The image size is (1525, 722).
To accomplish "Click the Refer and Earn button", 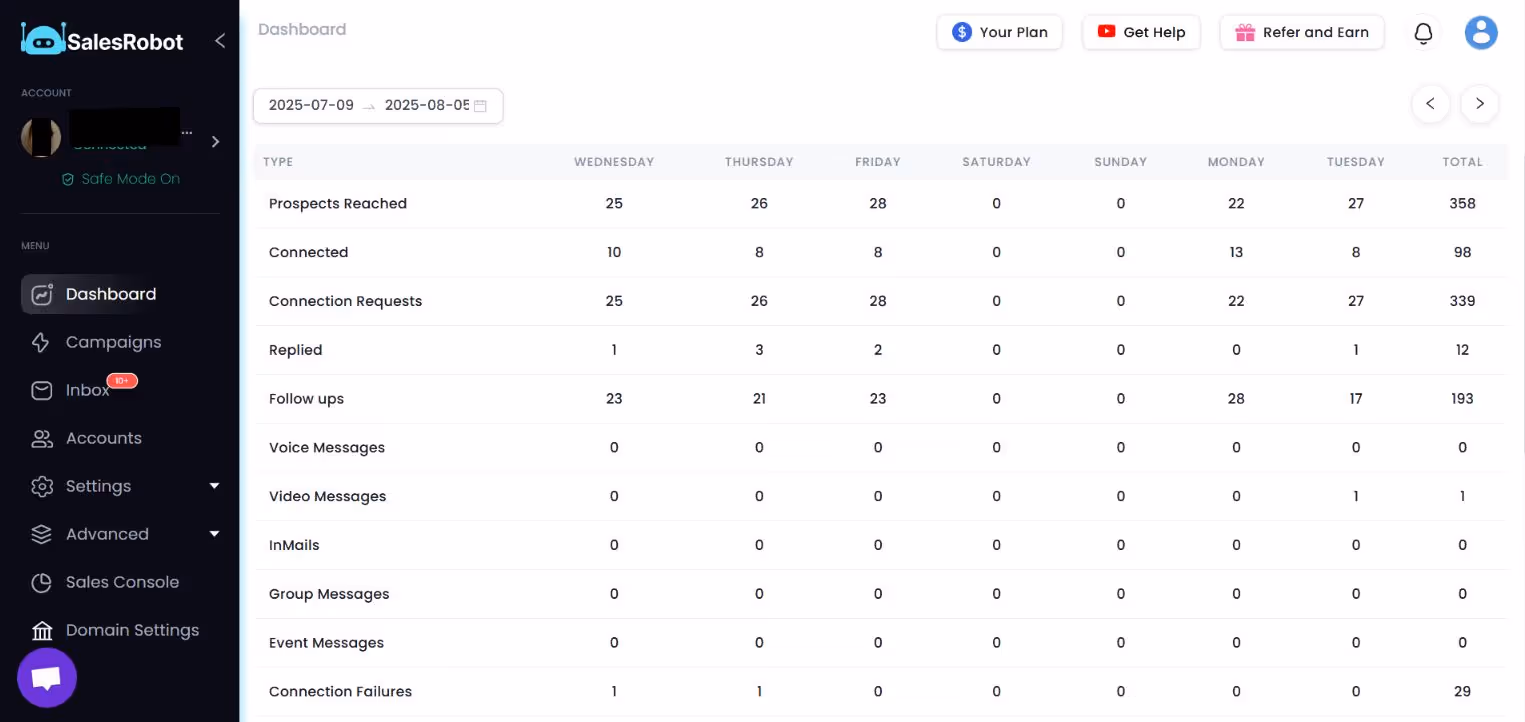I will [x=1302, y=32].
